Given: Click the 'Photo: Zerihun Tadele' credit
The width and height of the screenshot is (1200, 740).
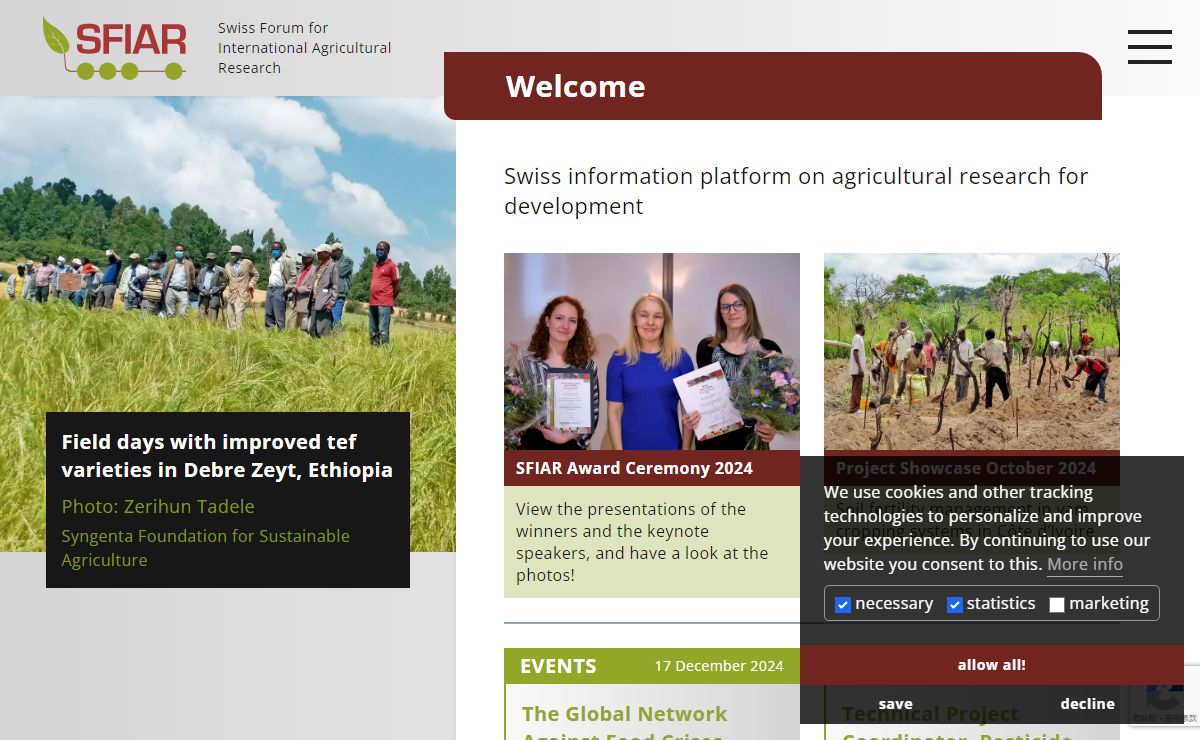Looking at the screenshot, I should point(158,506).
